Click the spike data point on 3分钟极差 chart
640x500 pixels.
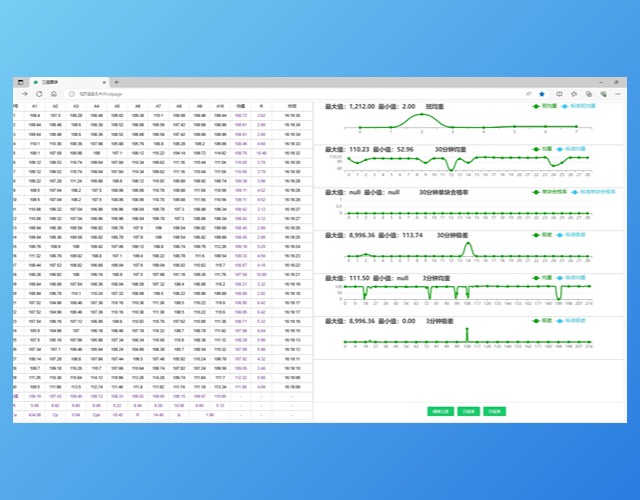coord(466,331)
